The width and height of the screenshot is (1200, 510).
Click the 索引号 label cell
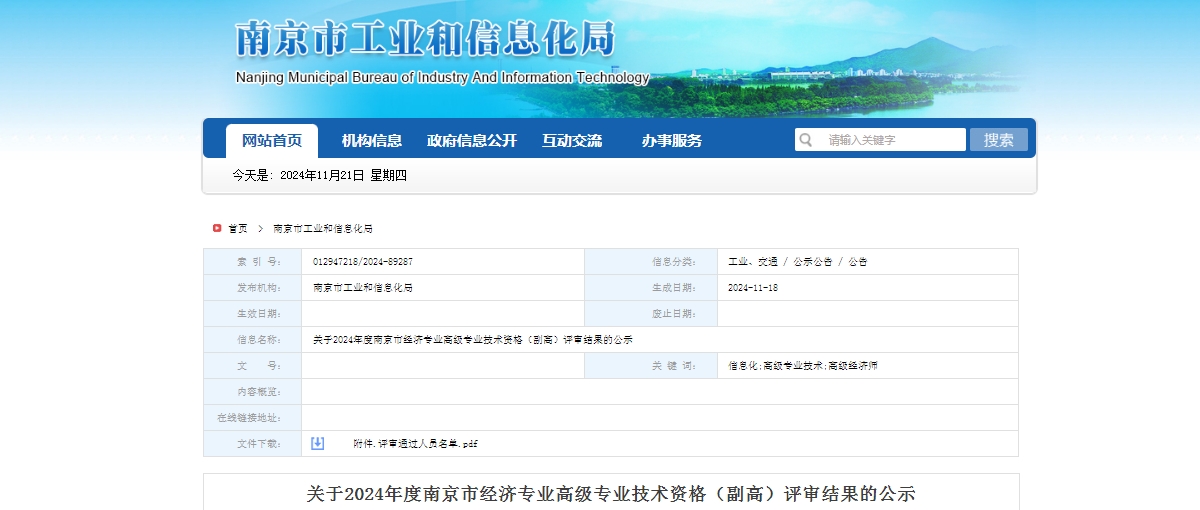(x=252, y=262)
